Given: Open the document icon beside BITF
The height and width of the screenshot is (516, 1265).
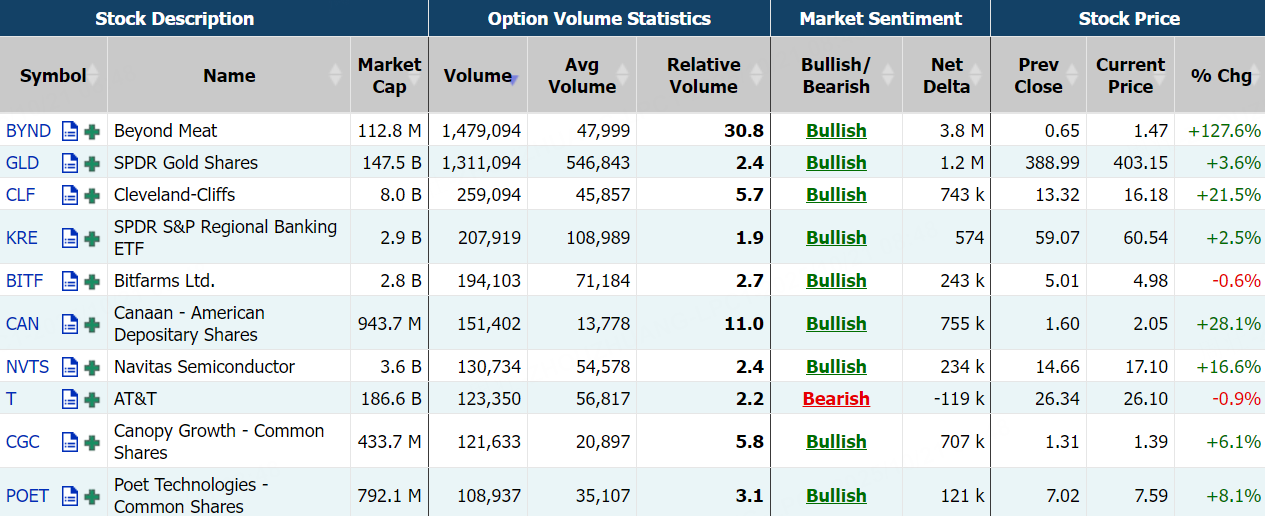Looking at the screenshot, I should (x=69, y=281).
